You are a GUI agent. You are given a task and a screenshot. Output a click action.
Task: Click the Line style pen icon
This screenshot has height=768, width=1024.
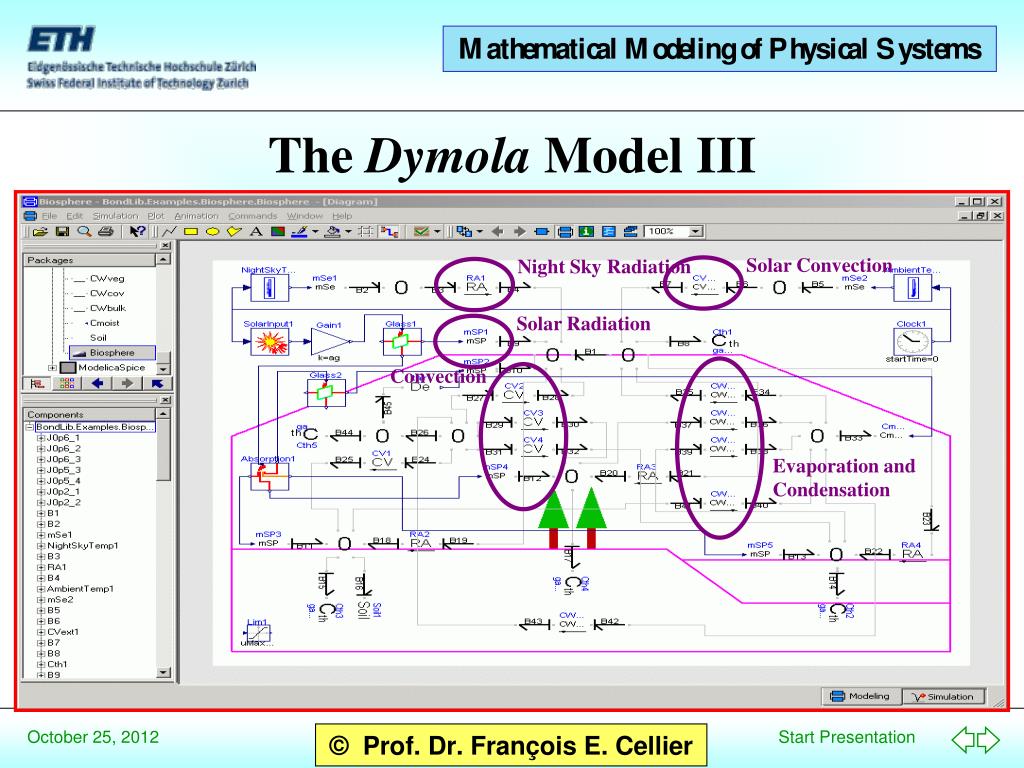coord(299,231)
